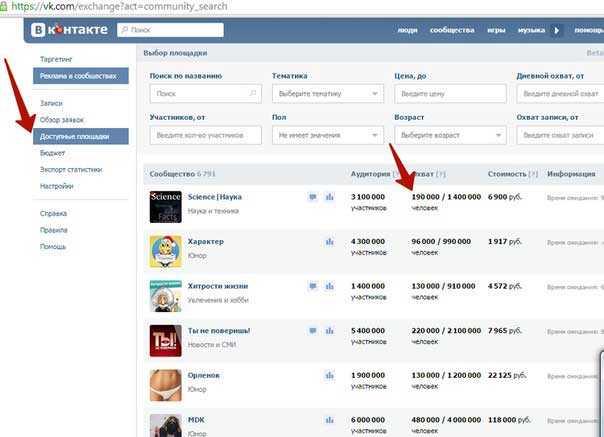Screen dimensions: 604x437
Task: Click the browser address bar URL
Action: 119,6
